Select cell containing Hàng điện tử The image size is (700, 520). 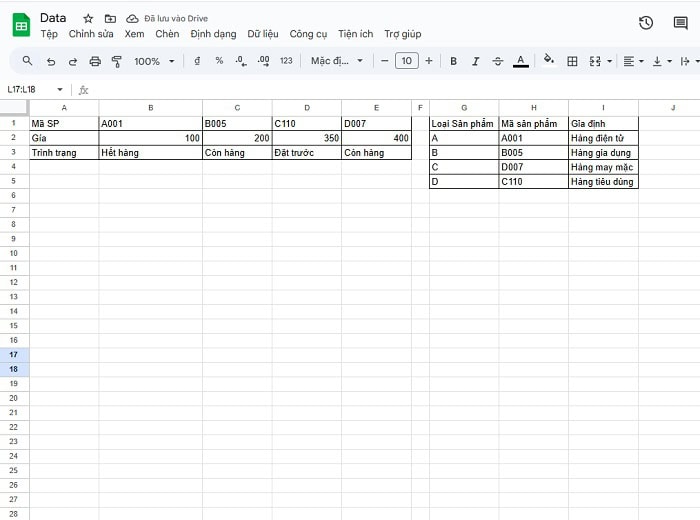[x=602, y=138]
